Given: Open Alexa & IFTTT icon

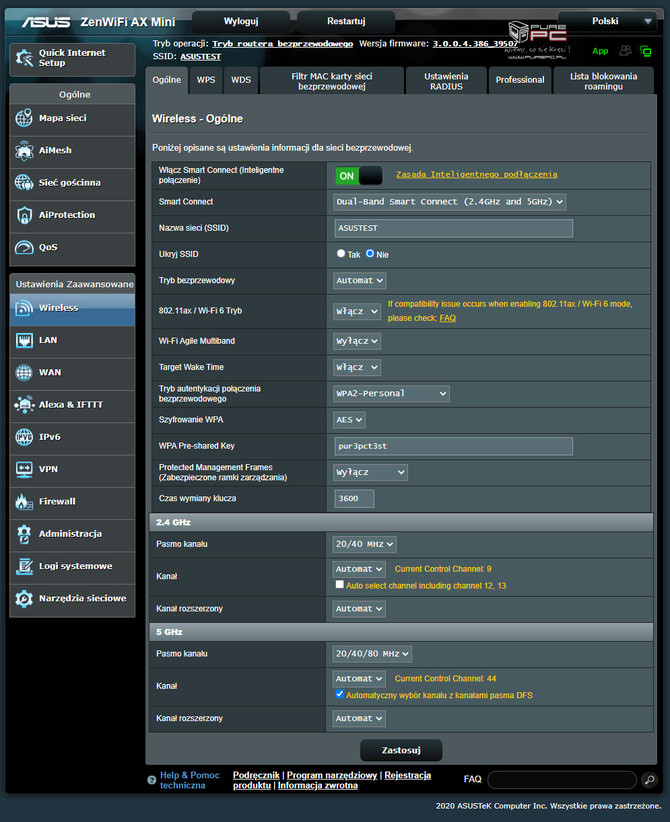Looking at the screenshot, I should coord(24,405).
